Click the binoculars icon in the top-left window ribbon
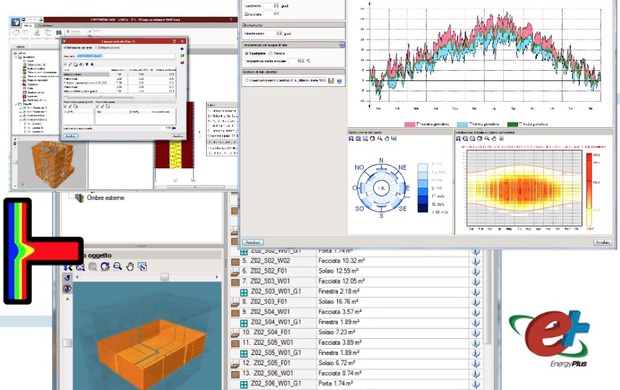The image size is (620, 390). point(59,32)
